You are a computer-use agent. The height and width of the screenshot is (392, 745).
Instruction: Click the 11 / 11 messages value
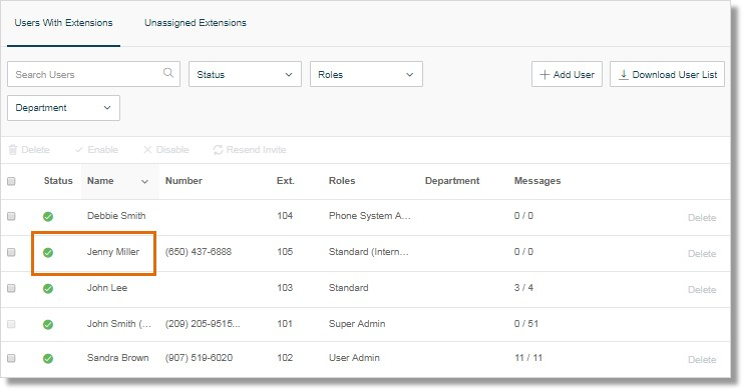coord(528,358)
